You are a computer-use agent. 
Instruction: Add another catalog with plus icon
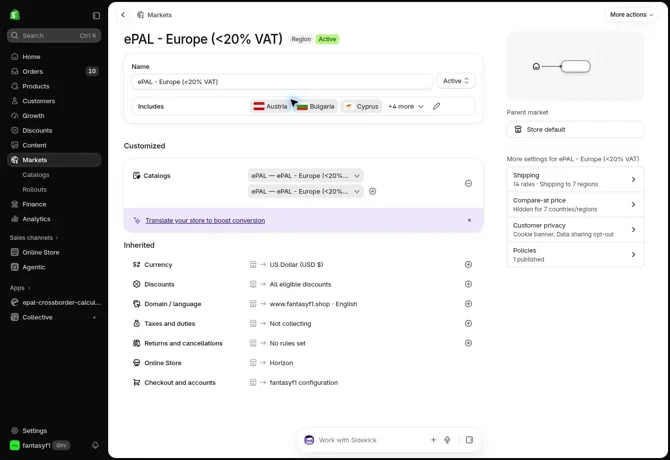tap(373, 191)
